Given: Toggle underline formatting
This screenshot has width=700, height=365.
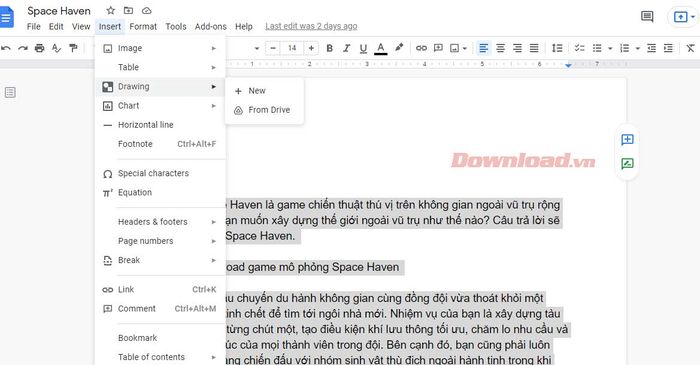Looking at the screenshot, I should [x=363, y=48].
